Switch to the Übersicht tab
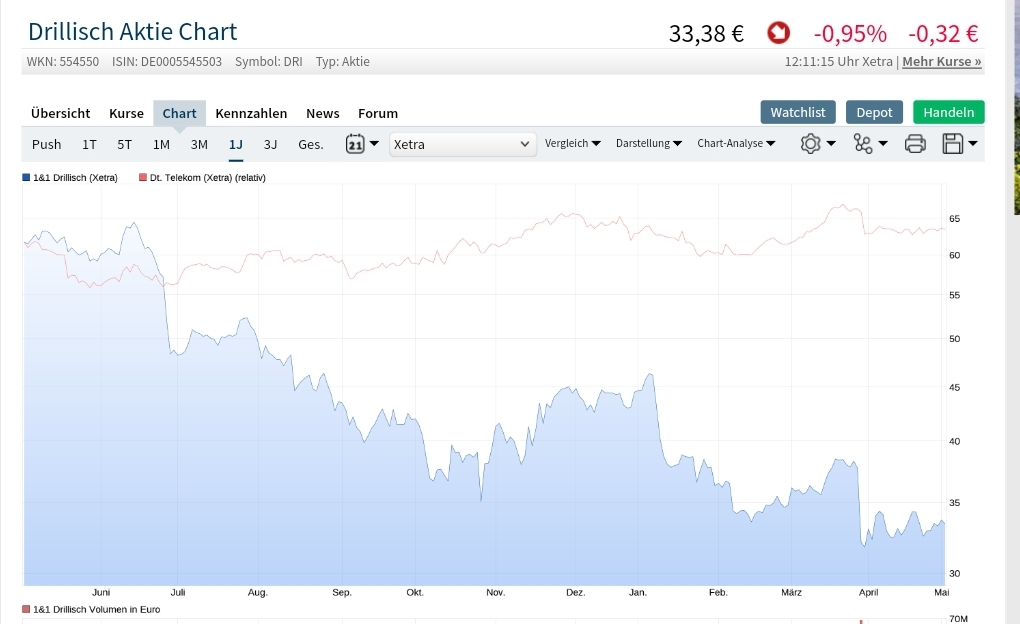Viewport: 1020px width, 624px height. point(60,113)
